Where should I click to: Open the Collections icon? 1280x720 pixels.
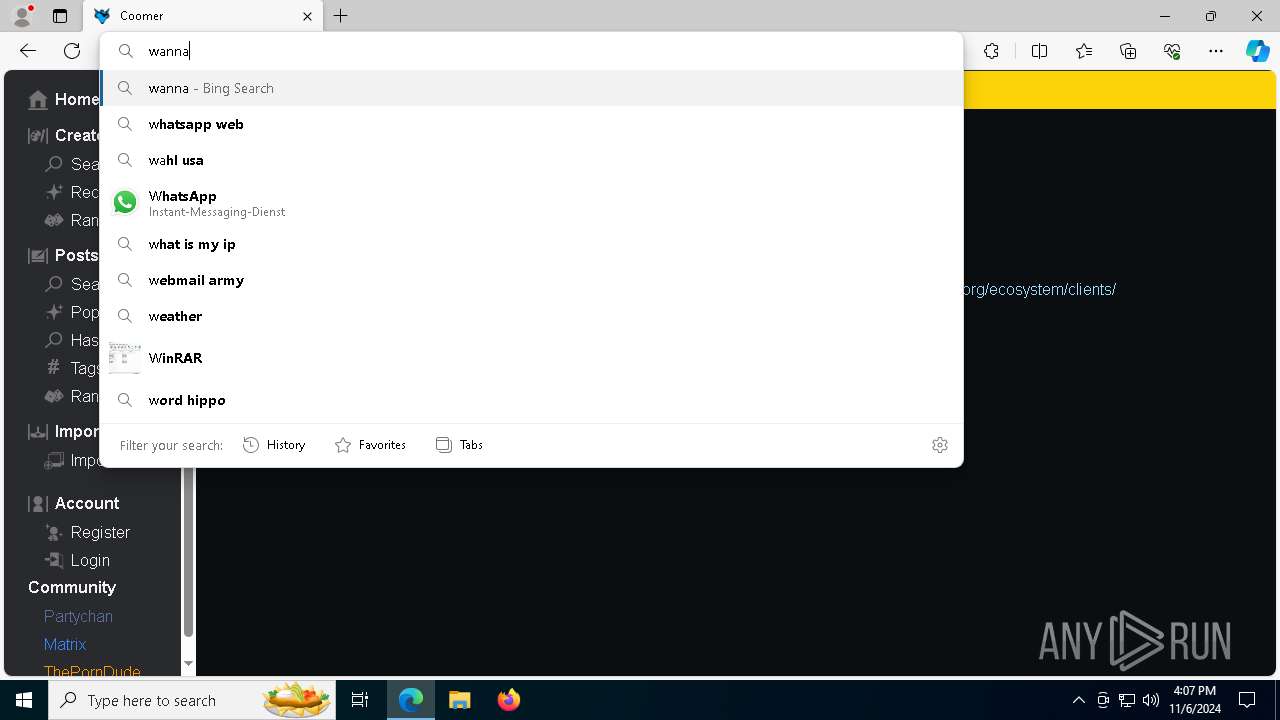(x=1128, y=51)
